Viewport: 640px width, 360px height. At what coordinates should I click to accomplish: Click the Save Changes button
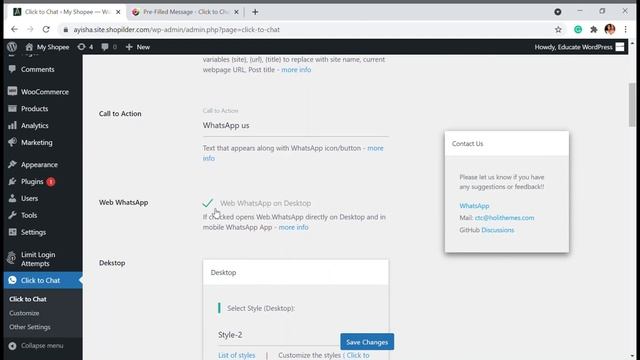tap(367, 342)
